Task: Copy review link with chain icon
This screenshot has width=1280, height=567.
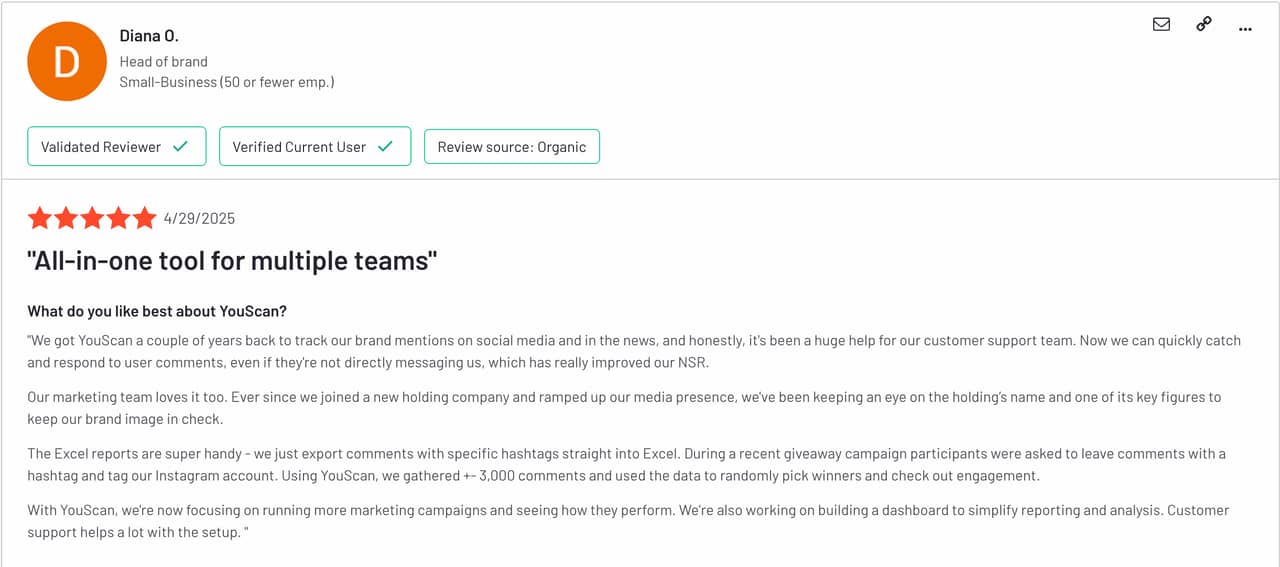Action: pos(1203,25)
